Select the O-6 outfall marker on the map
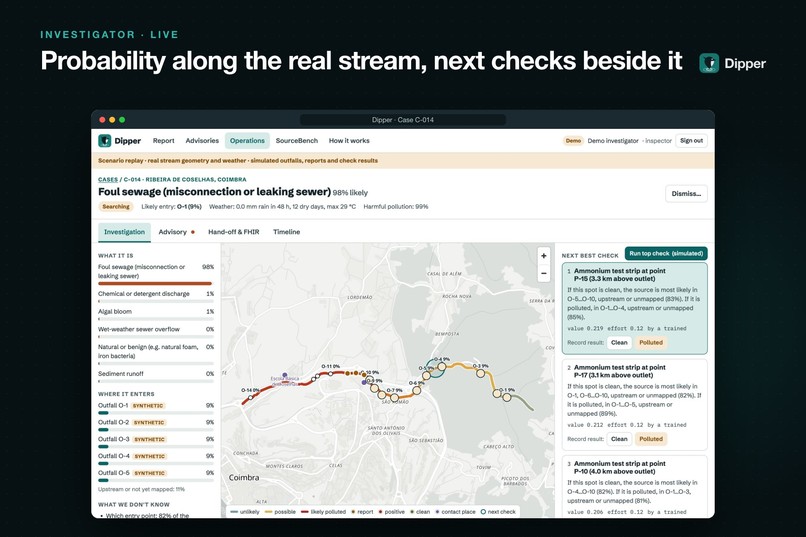This screenshot has width=806, height=537. (x=416, y=391)
